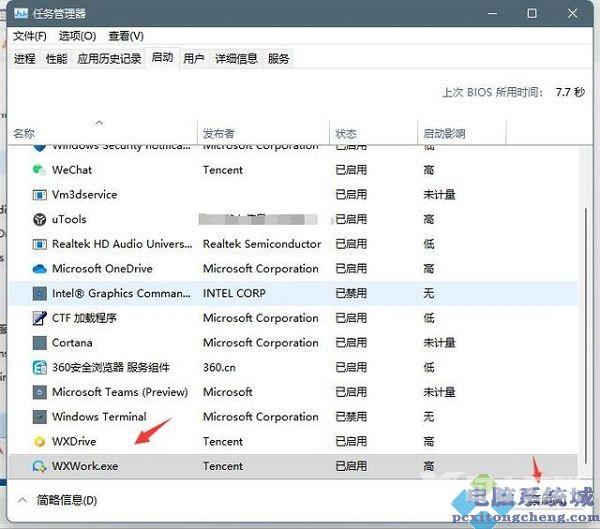
Task: Switch to the 进程 tab
Action: pyautogui.click(x=24, y=59)
